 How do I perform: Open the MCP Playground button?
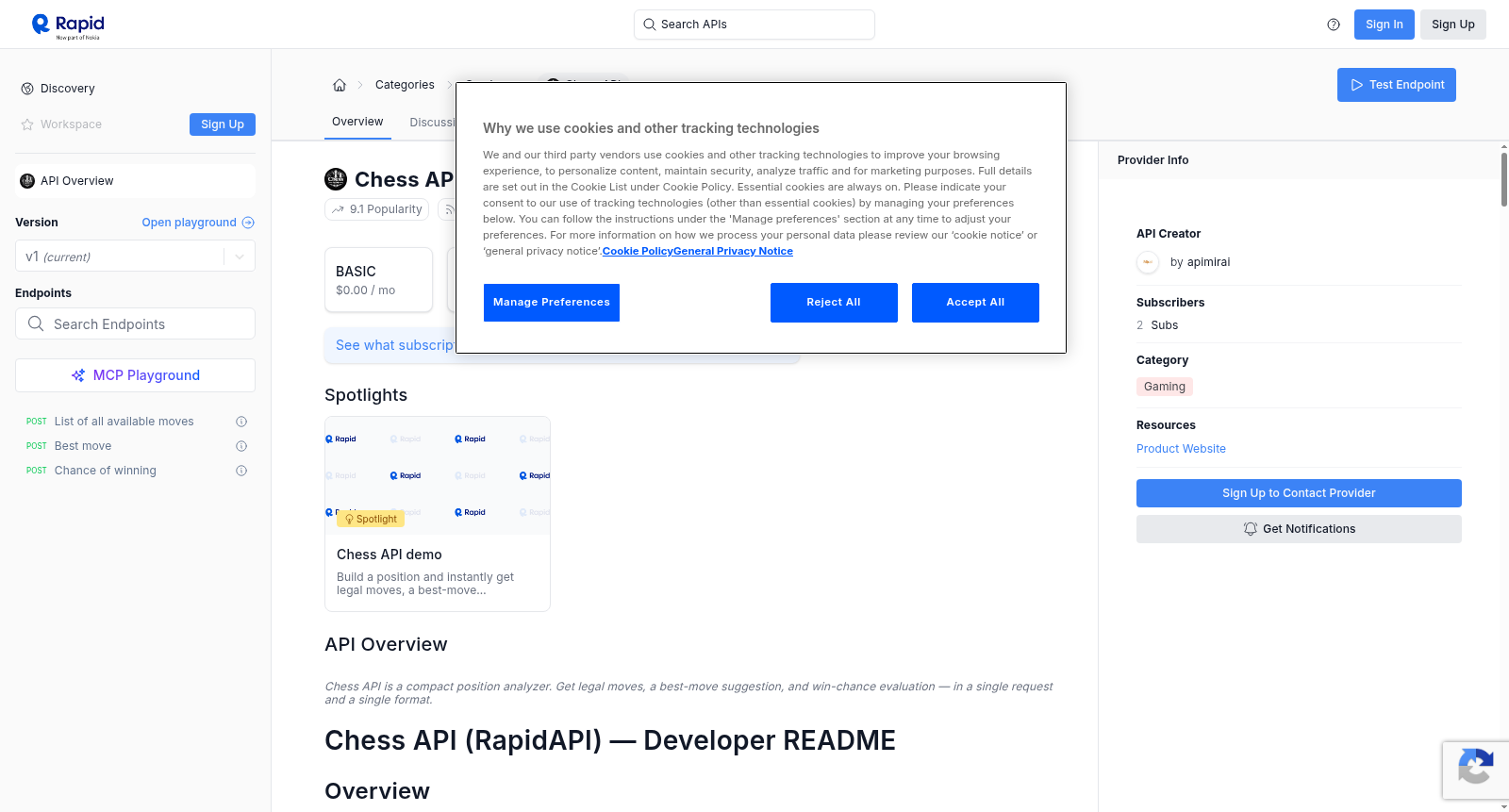click(135, 375)
